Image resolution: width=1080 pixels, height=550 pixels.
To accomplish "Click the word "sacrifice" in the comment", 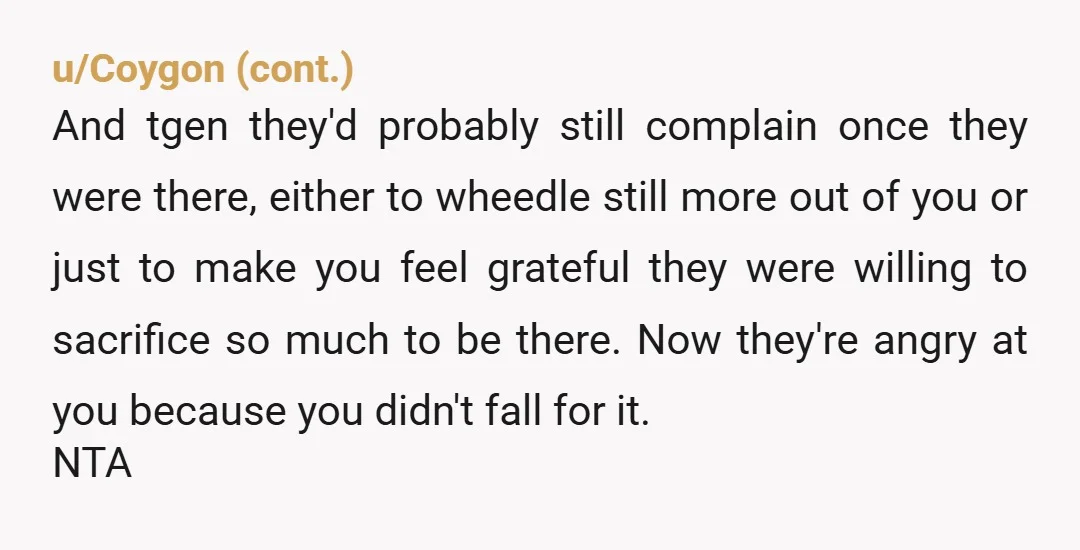I will [x=132, y=340].
